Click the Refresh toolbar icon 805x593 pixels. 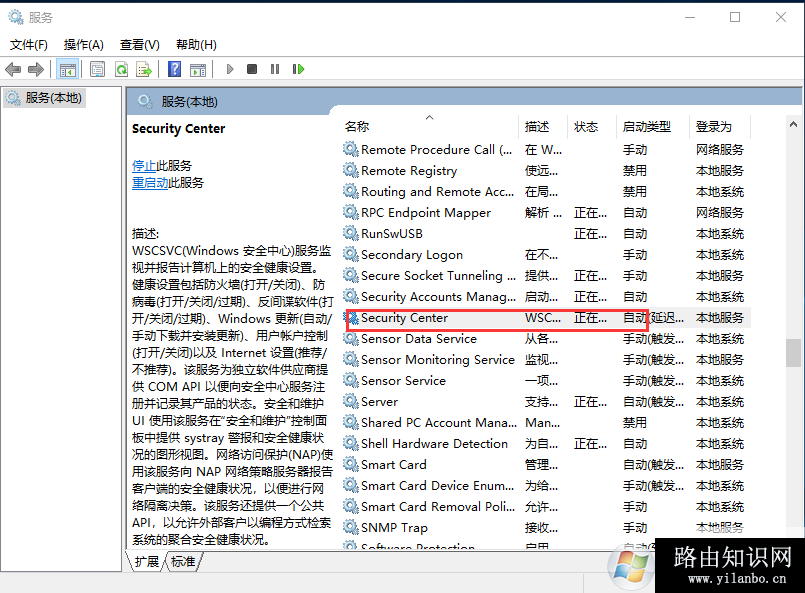pyautogui.click(x=121, y=69)
